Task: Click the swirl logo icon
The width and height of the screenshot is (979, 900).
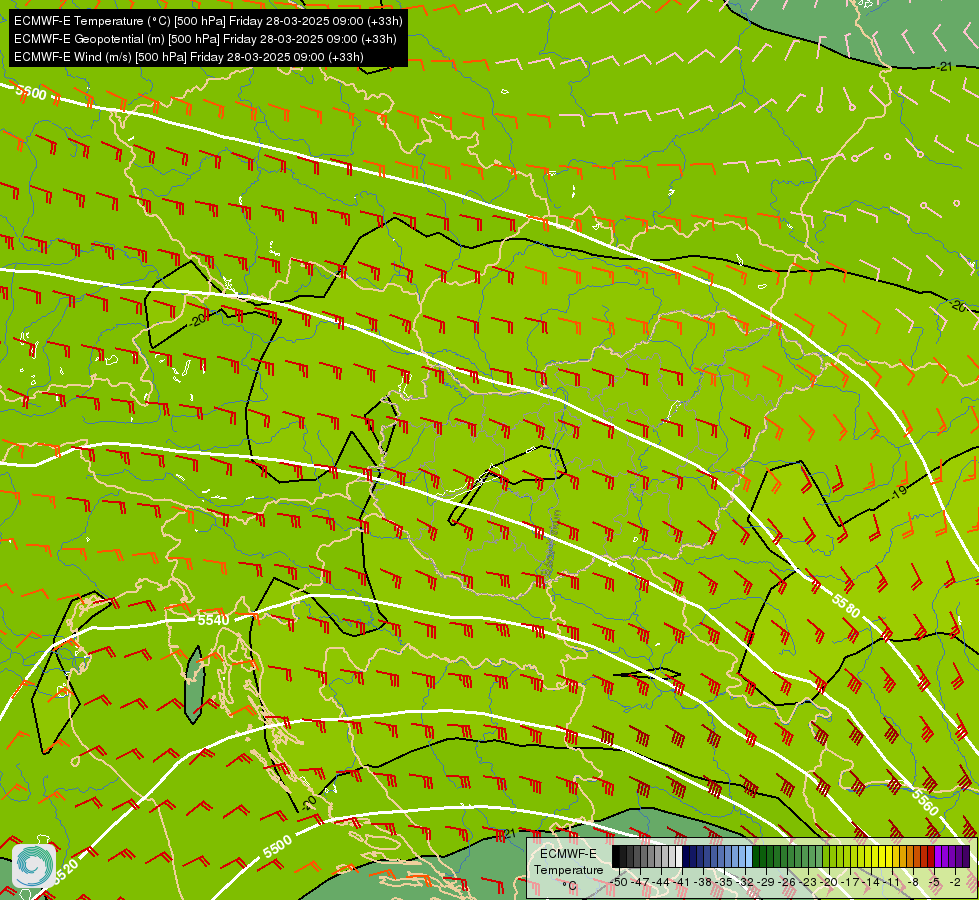Action: tap(34, 866)
